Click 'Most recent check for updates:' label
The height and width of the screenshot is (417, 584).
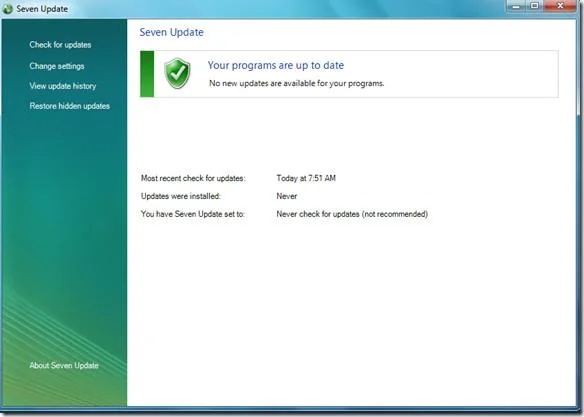(x=193, y=178)
